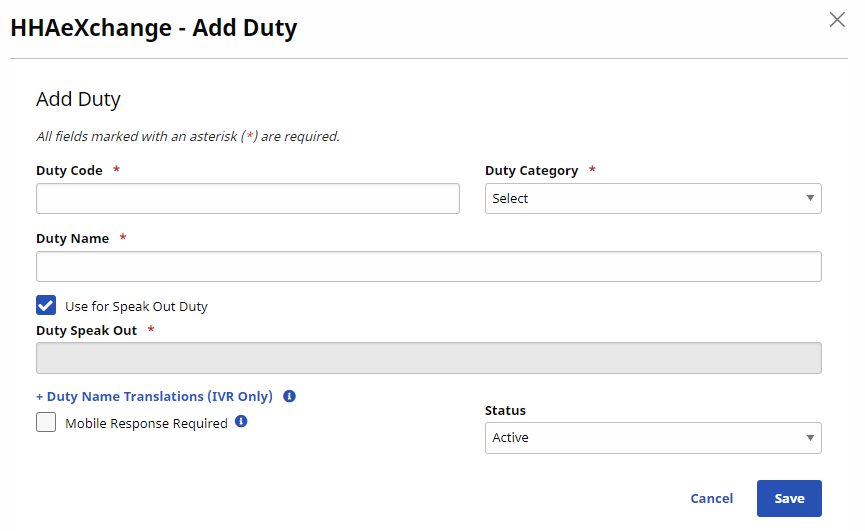Expand Duty Name Translations (IVR Only) section
The width and height of the screenshot is (865, 531).
coord(154,396)
